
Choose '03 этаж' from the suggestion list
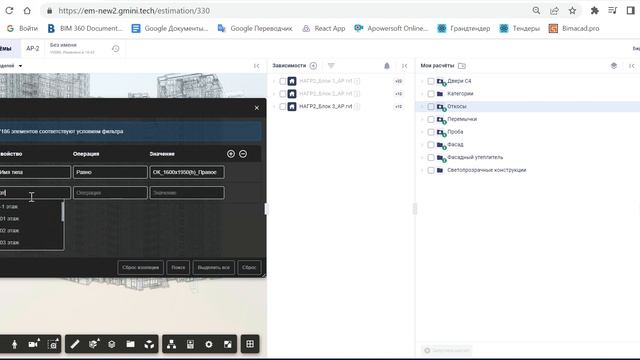click(x=9, y=242)
